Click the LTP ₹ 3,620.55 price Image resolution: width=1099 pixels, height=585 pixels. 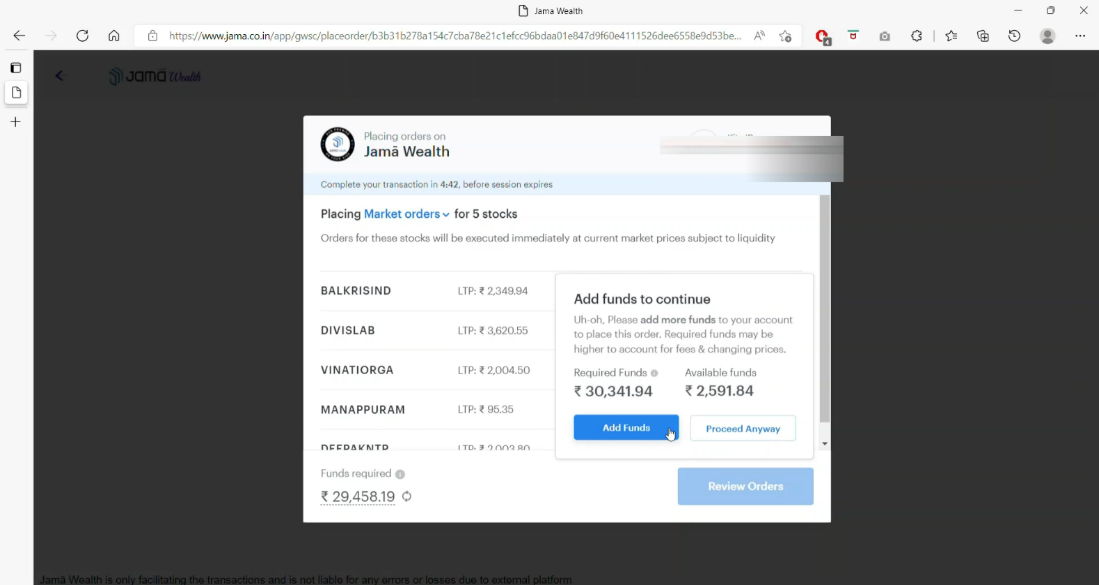pos(493,331)
